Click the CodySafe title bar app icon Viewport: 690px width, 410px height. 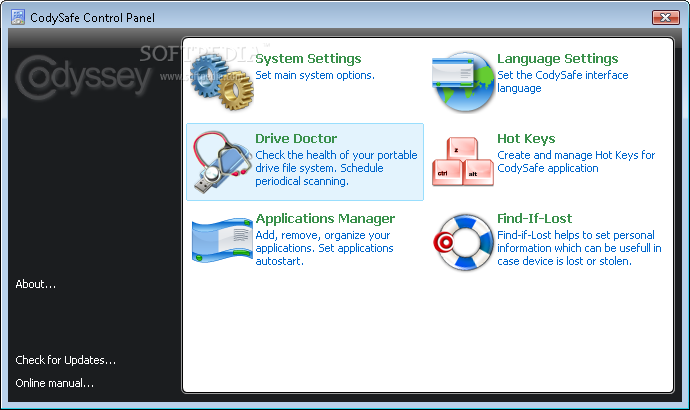pos(18,17)
